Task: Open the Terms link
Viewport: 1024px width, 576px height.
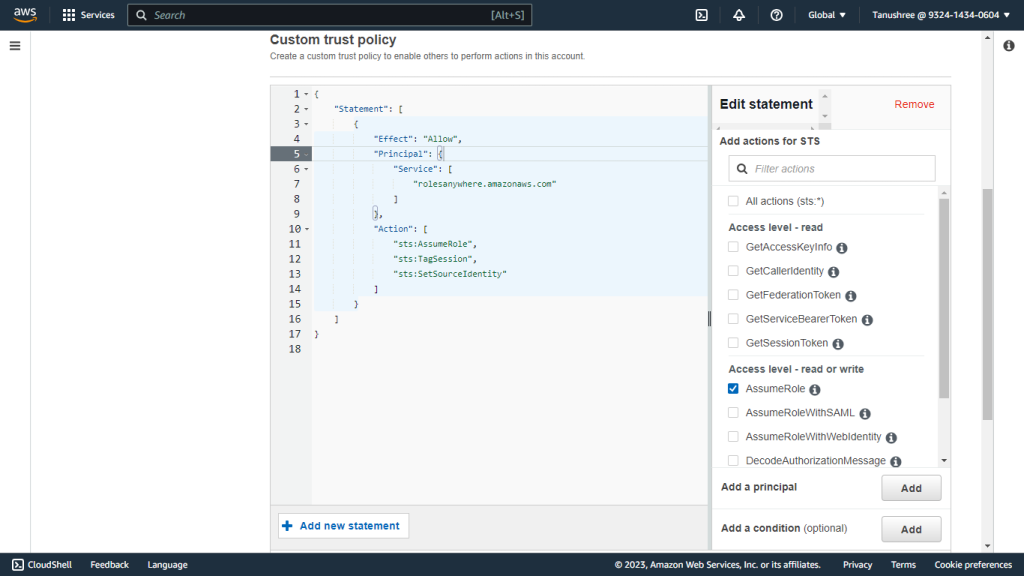Action: point(903,564)
